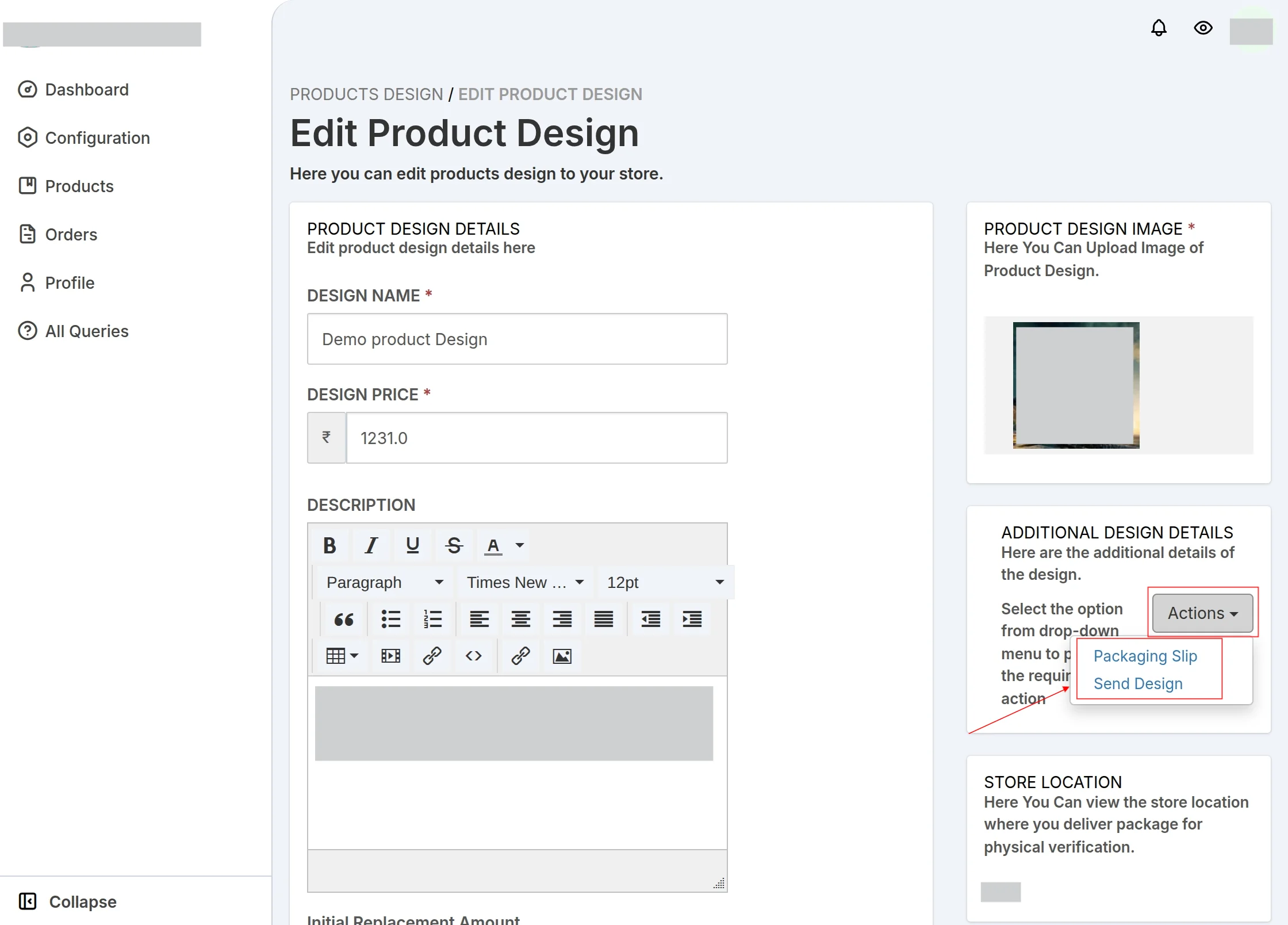Click inside the description text area

click(x=517, y=763)
